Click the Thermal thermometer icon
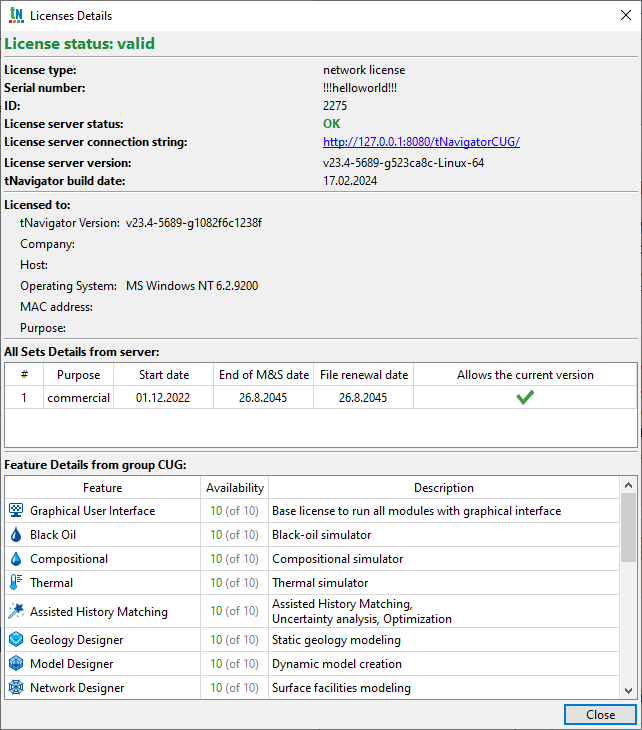 coord(16,582)
